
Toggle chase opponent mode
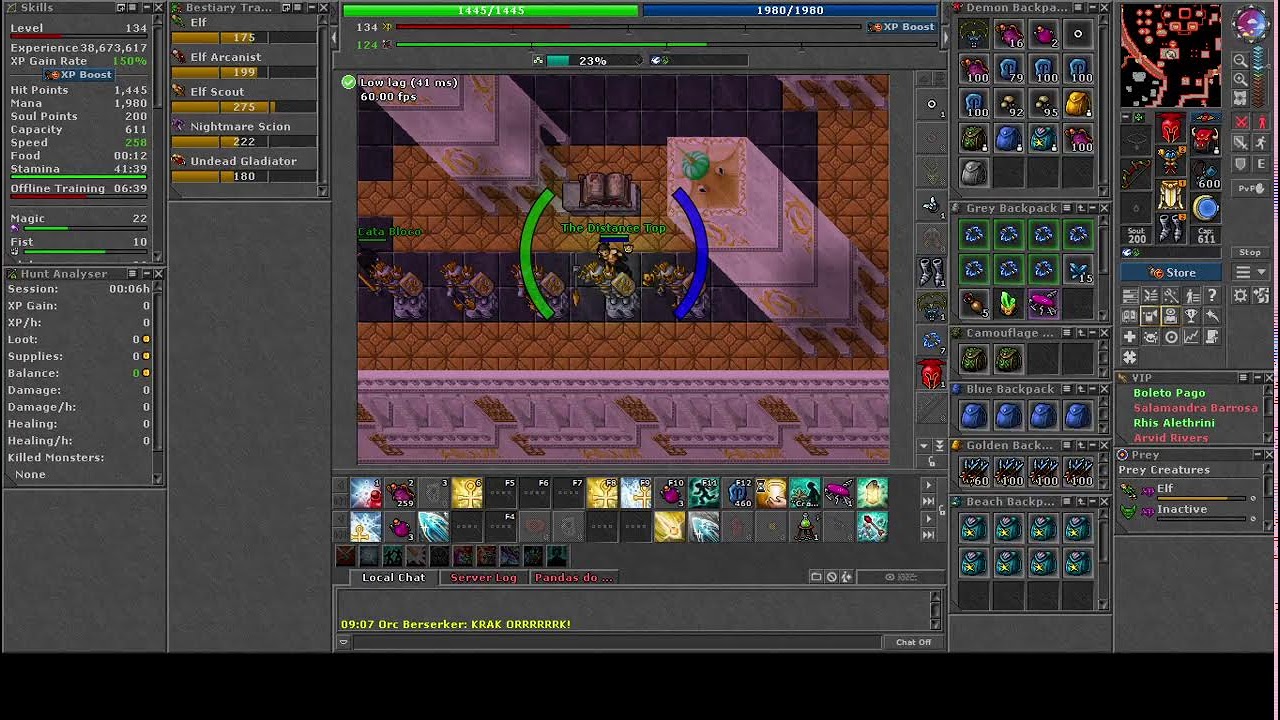(x=1261, y=144)
